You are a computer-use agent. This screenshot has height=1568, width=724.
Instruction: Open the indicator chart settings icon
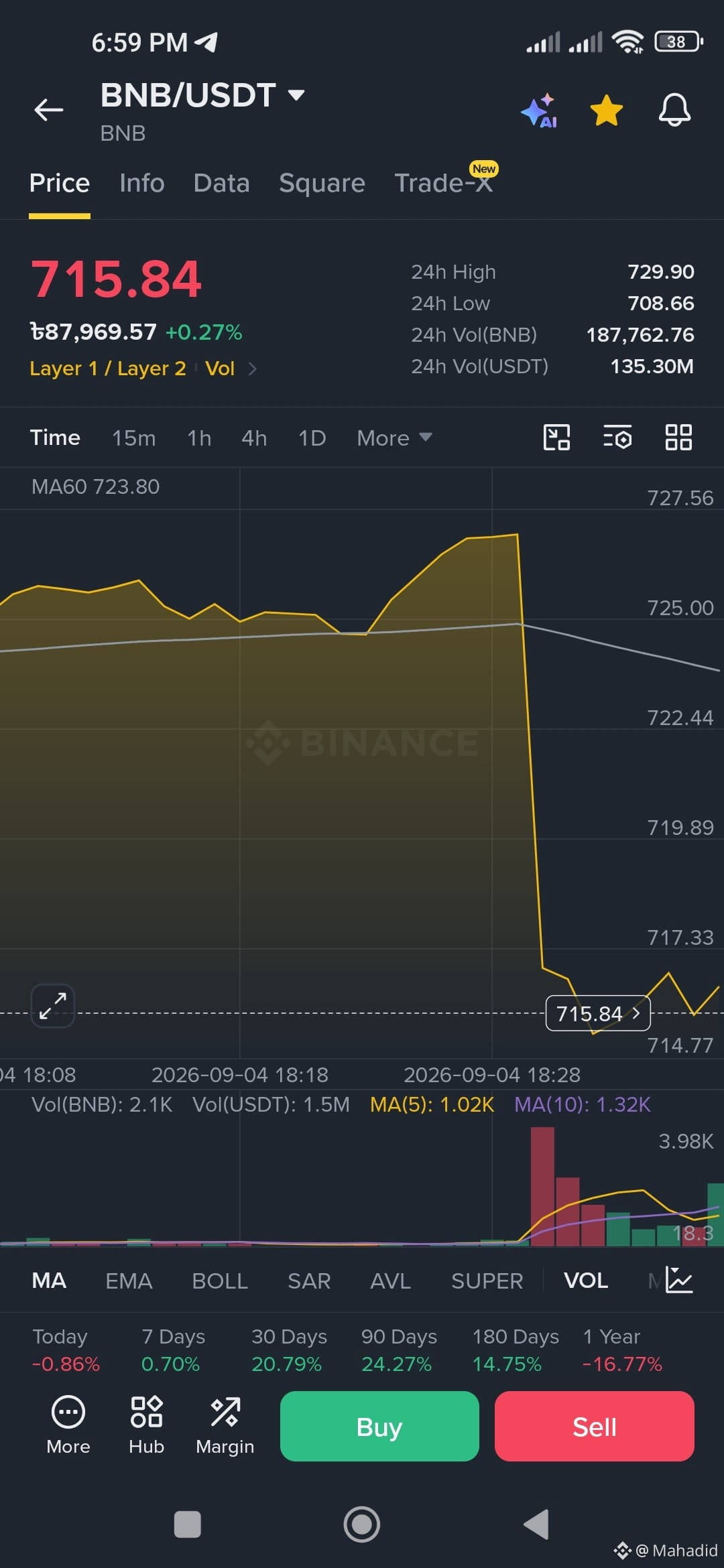click(680, 1280)
